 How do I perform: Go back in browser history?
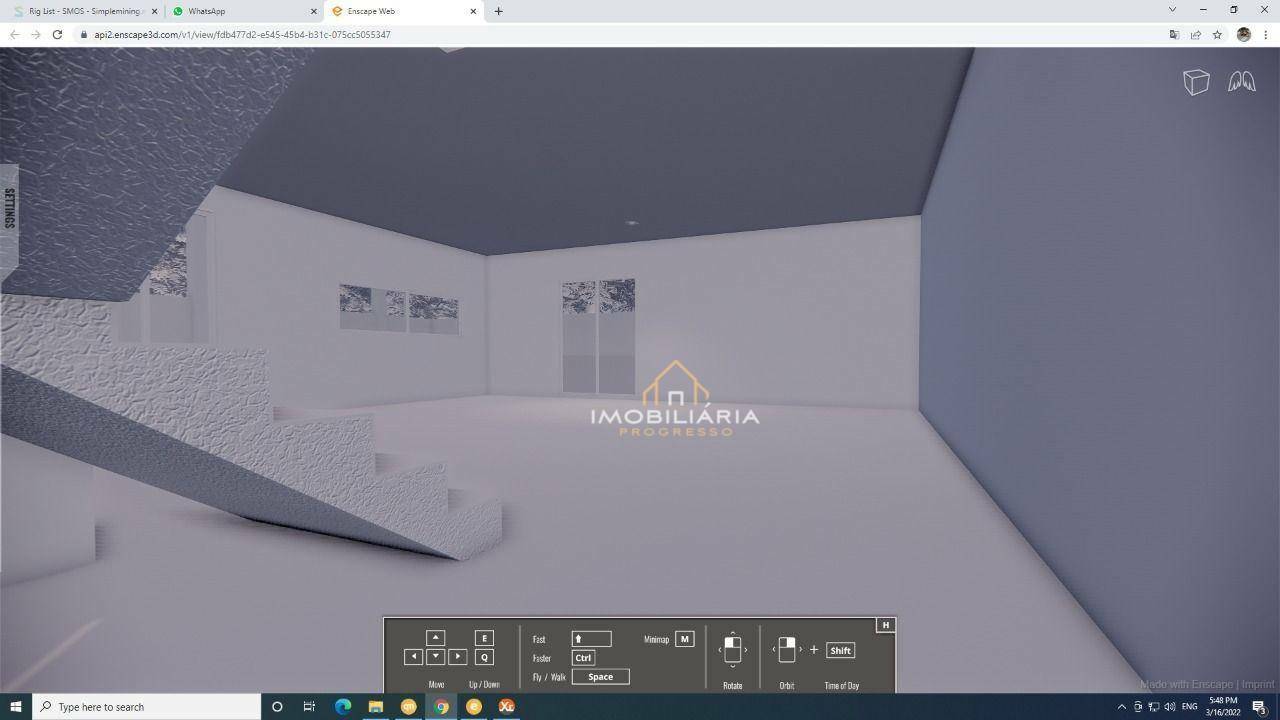pos(14,34)
